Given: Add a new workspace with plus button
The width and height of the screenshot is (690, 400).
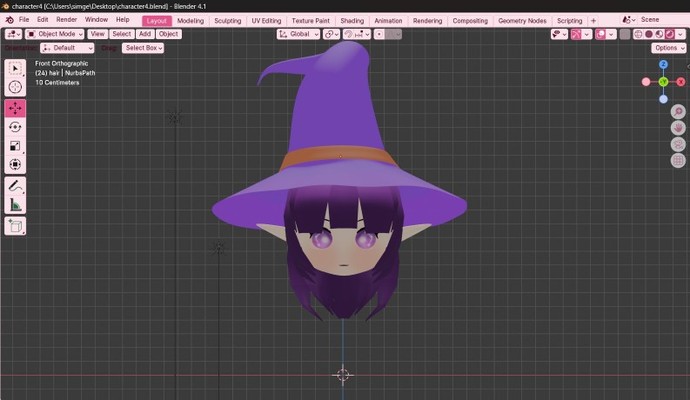Looking at the screenshot, I should pyautogui.click(x=593, y=21).
